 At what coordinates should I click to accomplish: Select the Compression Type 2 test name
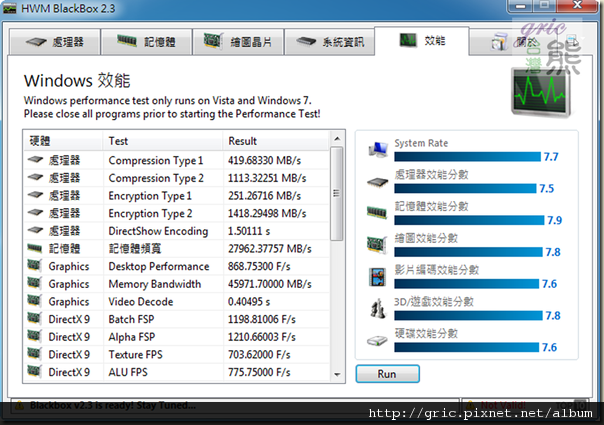(156, 178)
